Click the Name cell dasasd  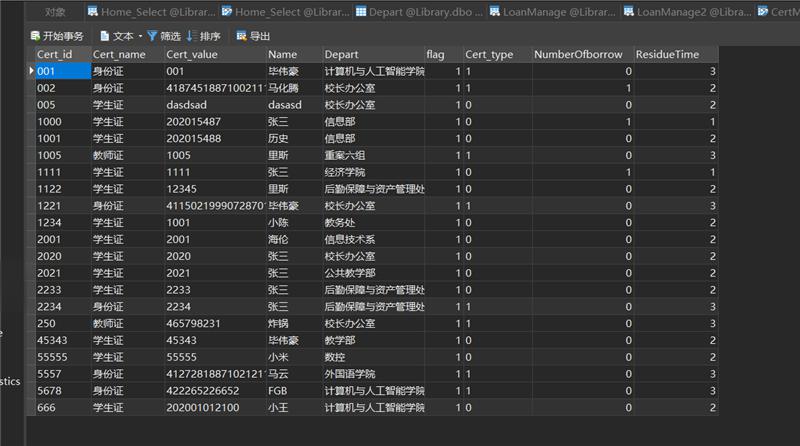294,105
